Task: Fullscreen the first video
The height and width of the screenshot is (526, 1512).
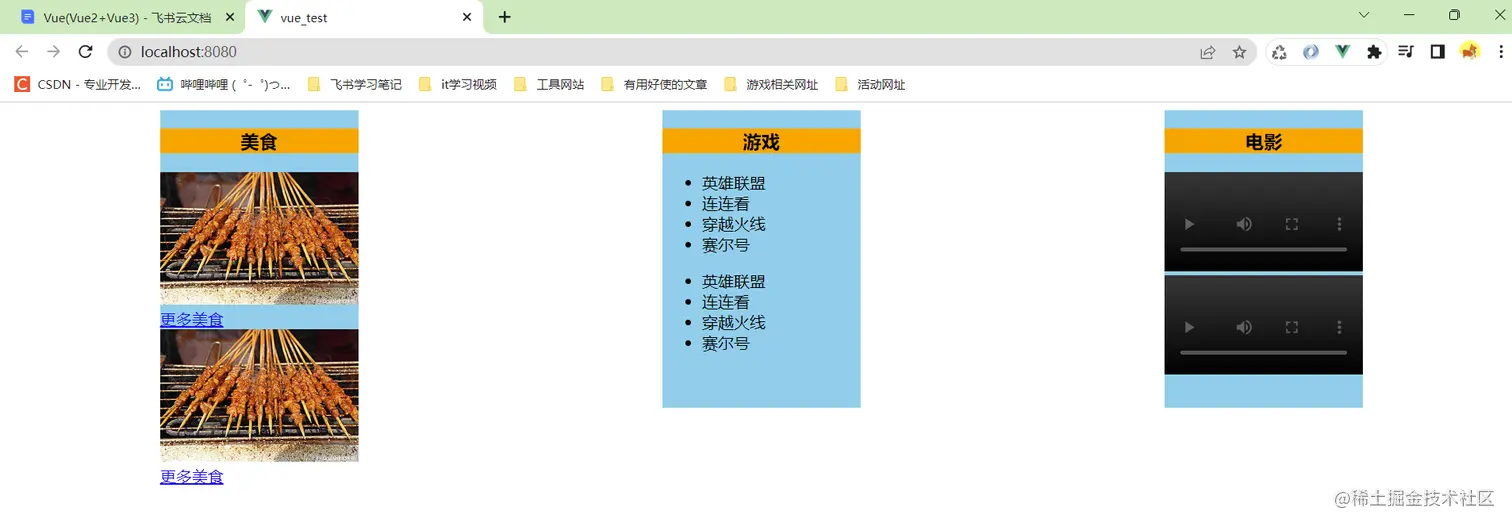Action: (1291, 224)
